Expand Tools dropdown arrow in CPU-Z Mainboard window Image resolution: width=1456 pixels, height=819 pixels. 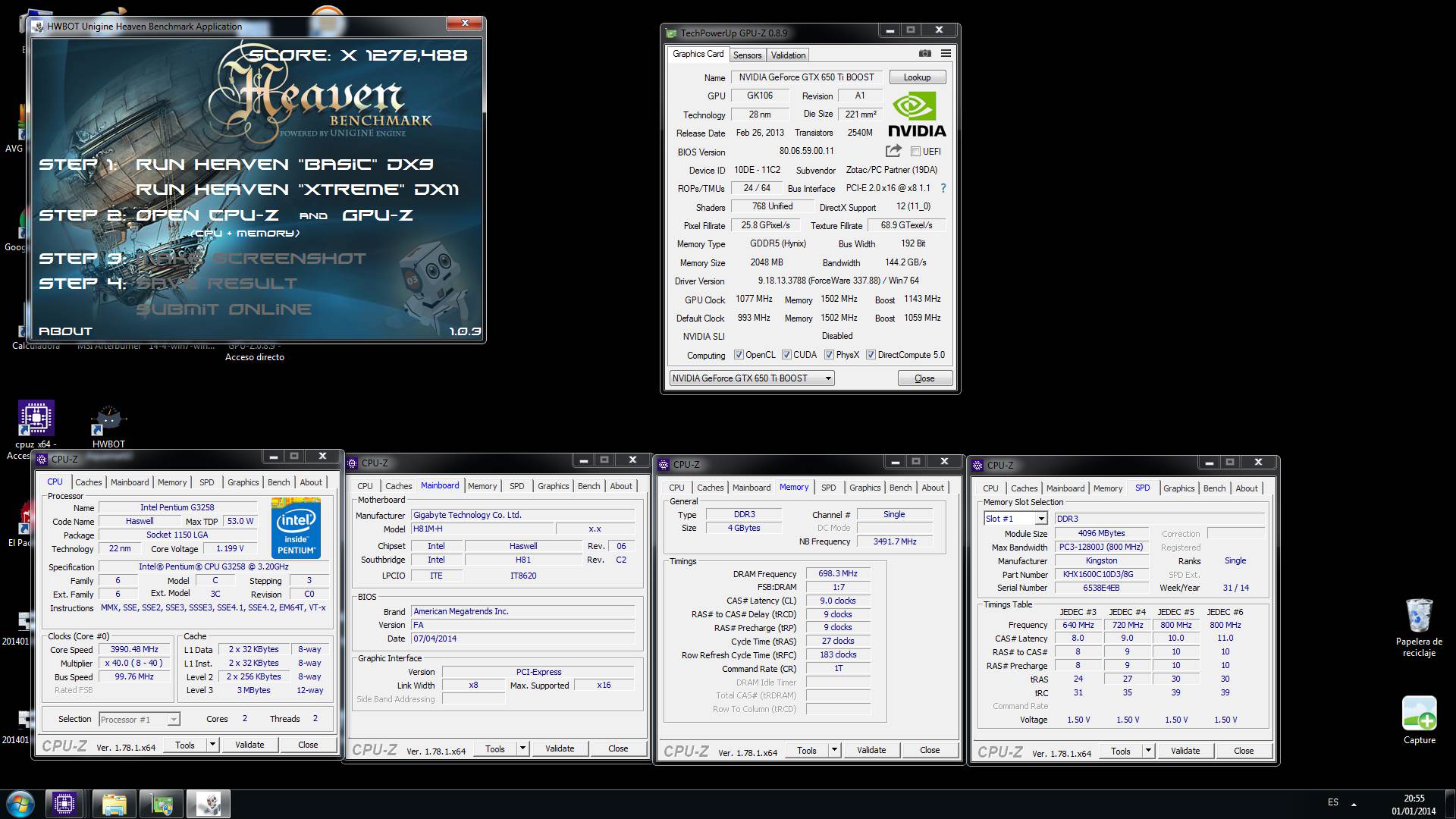coord(522,748)
